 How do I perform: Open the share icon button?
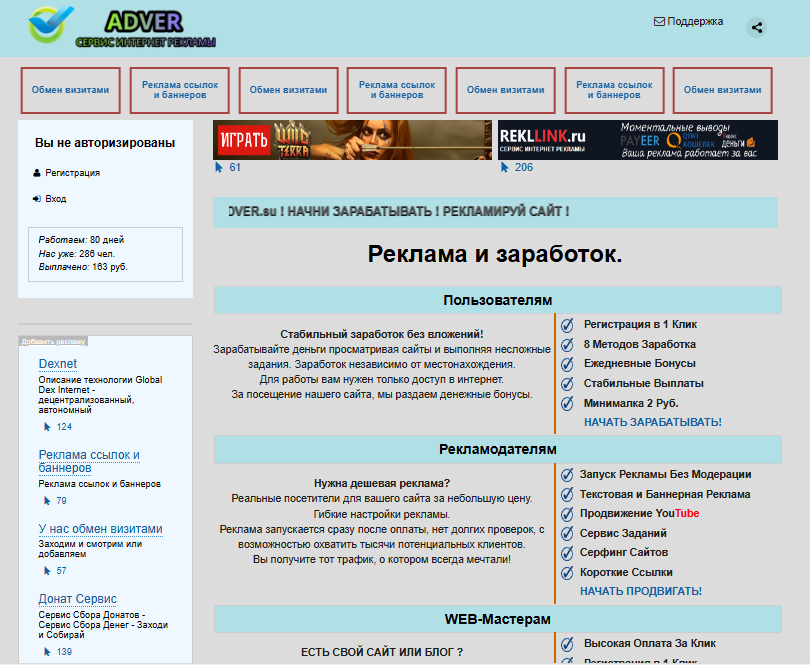pos(757,27)
